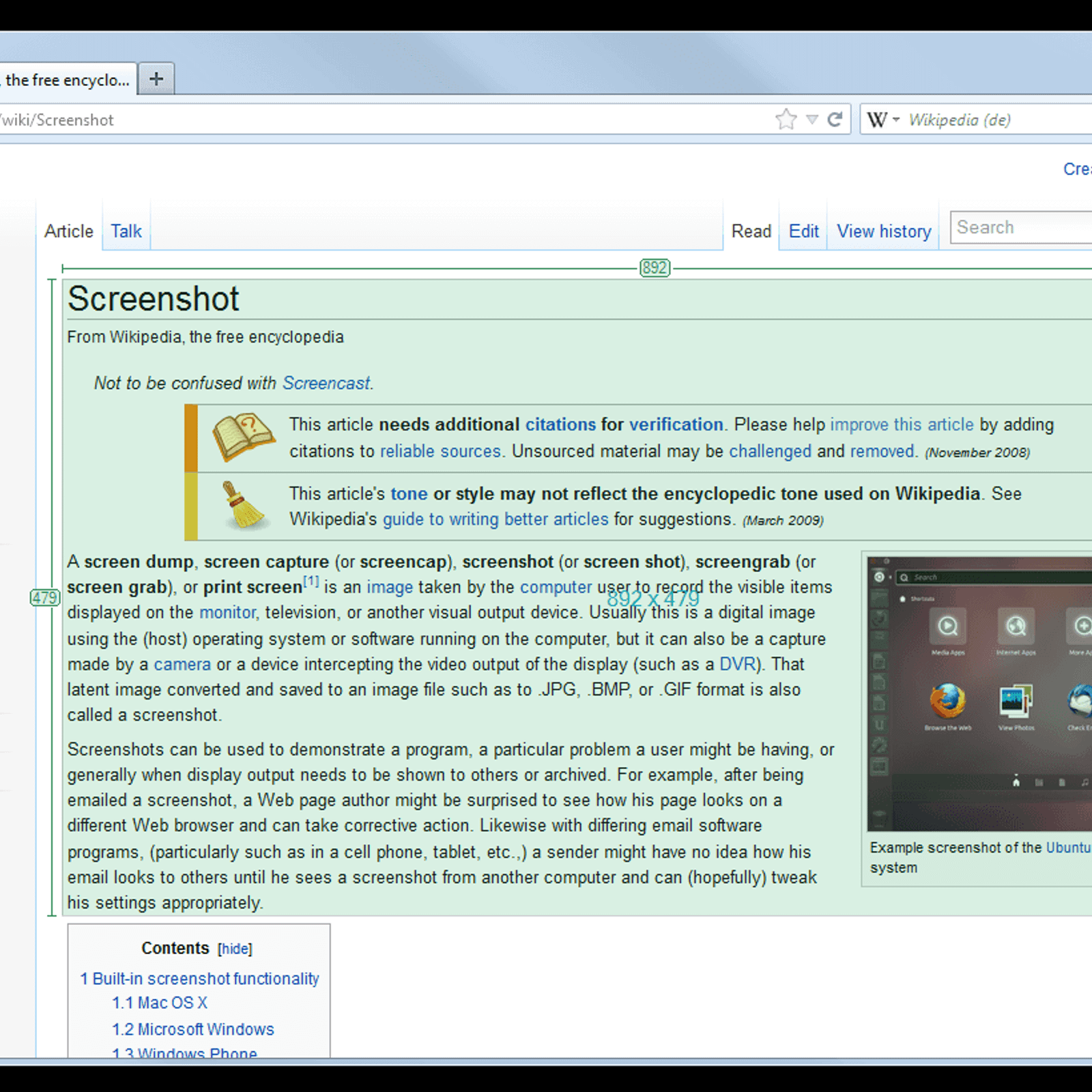The image size is (1092, 1092).
Task: Open the Talk tab
Action: click(126, 231)
